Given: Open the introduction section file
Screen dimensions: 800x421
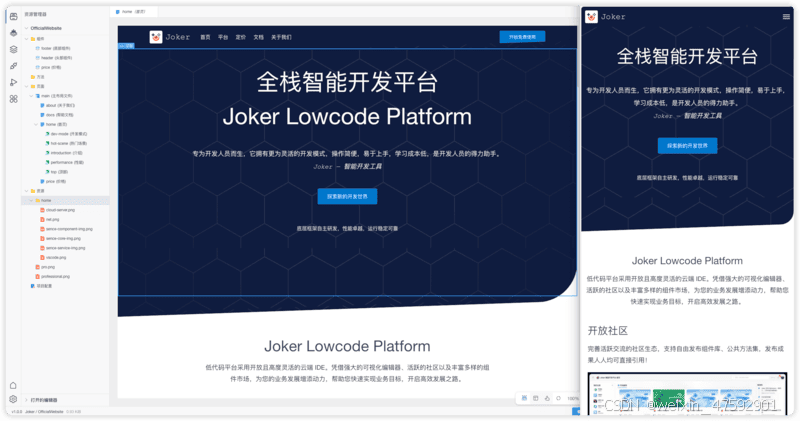Looking at the screenshot, I should tap(64, 153).
